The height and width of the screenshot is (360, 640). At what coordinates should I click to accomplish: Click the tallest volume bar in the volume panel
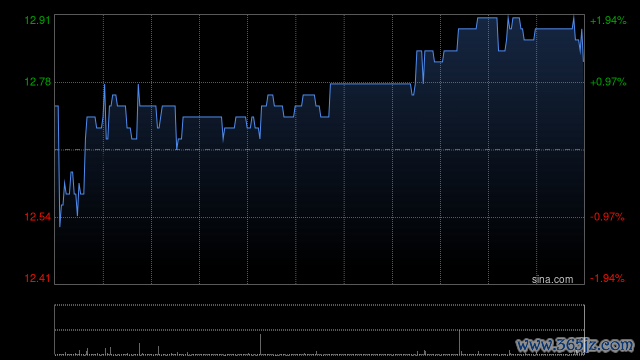[x=460, y=342]
